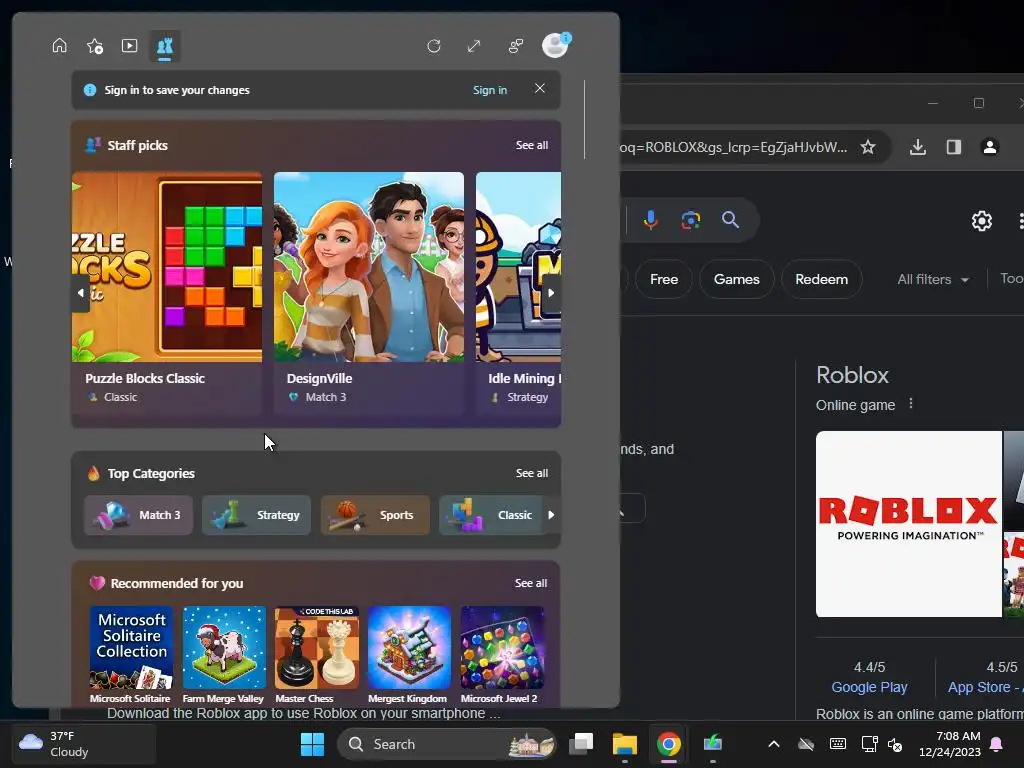Image resolution: width=1024 pixels, height=768 pixels.
Task: Select the Strategy category
Action: 256,515
